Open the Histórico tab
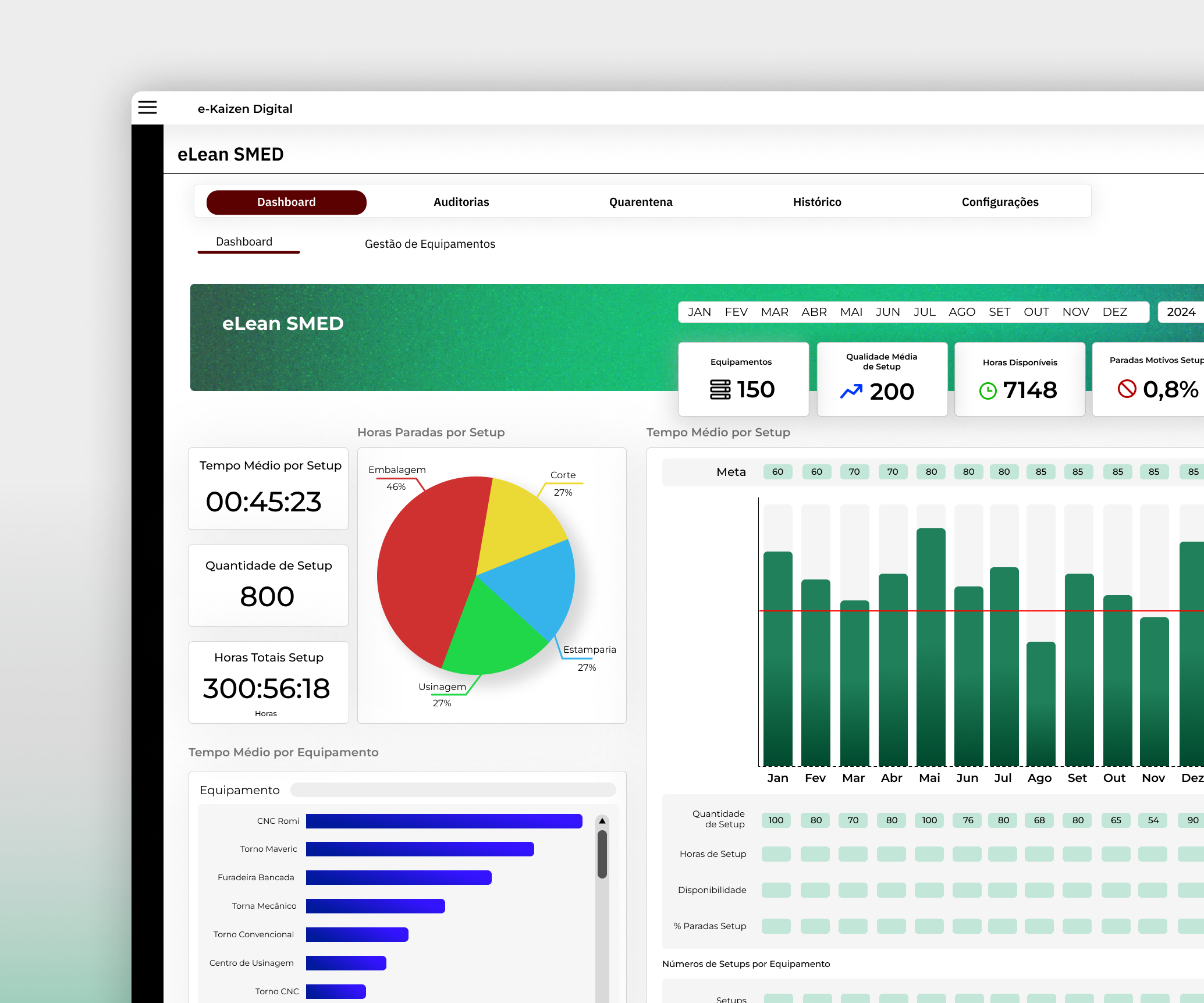The width and height of the screenshot is (1204, 1003). [817, 202]
